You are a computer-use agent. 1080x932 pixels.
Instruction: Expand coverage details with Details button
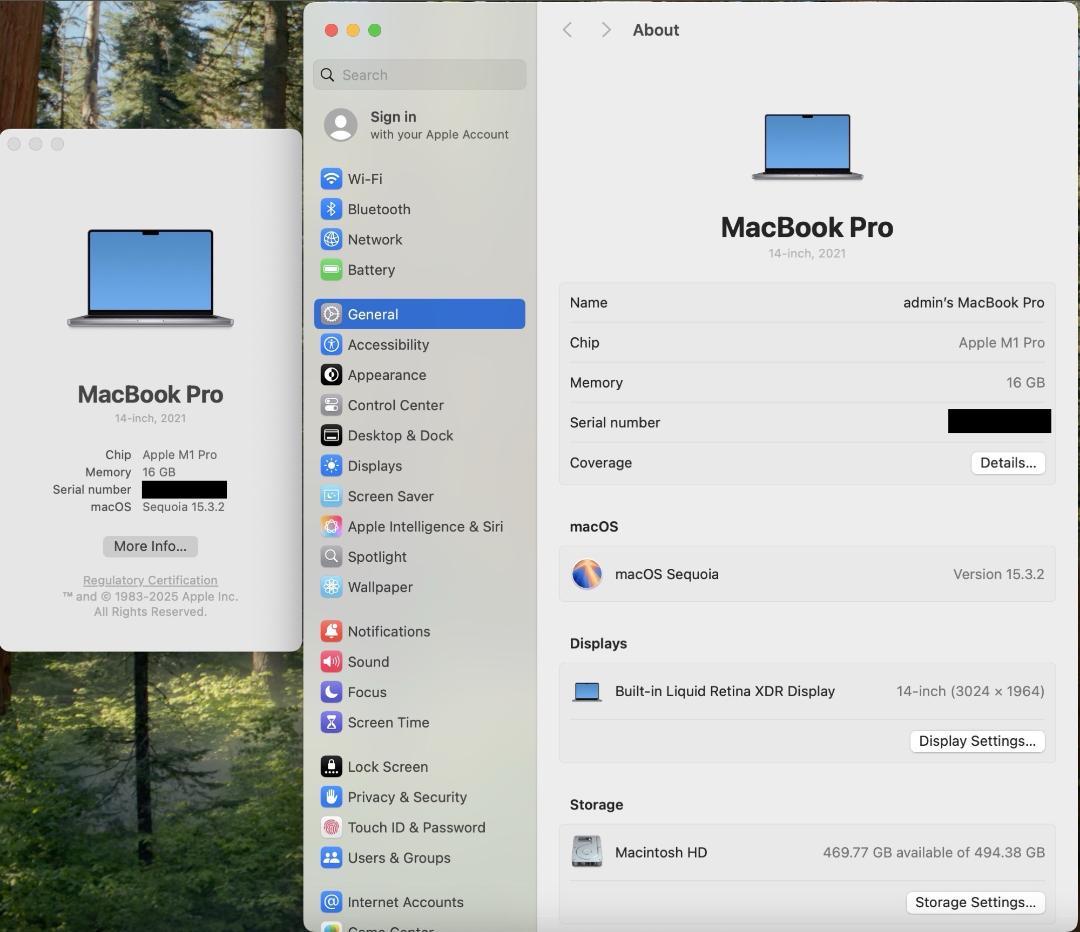(1007, 462)
